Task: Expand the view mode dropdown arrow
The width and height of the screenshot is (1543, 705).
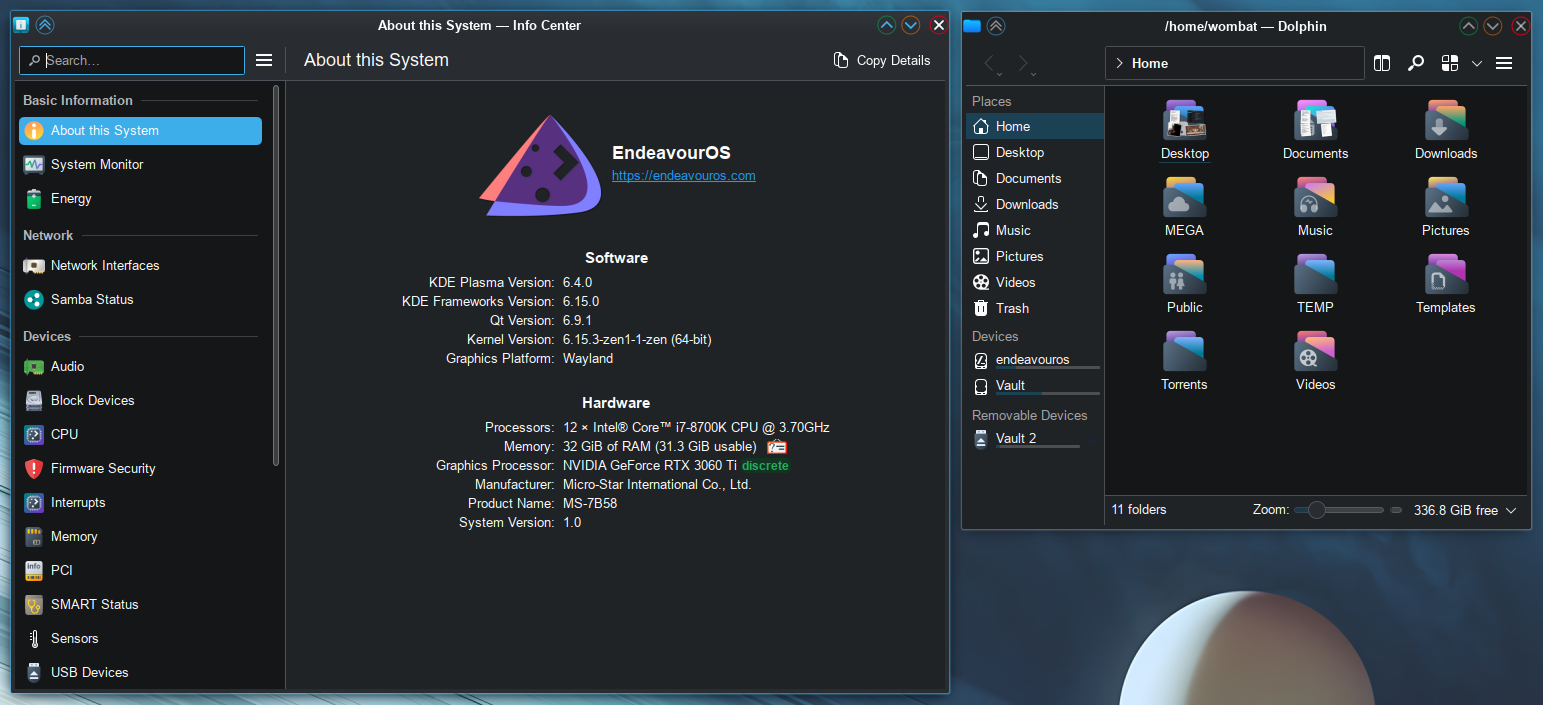Action: [1476, 63]
